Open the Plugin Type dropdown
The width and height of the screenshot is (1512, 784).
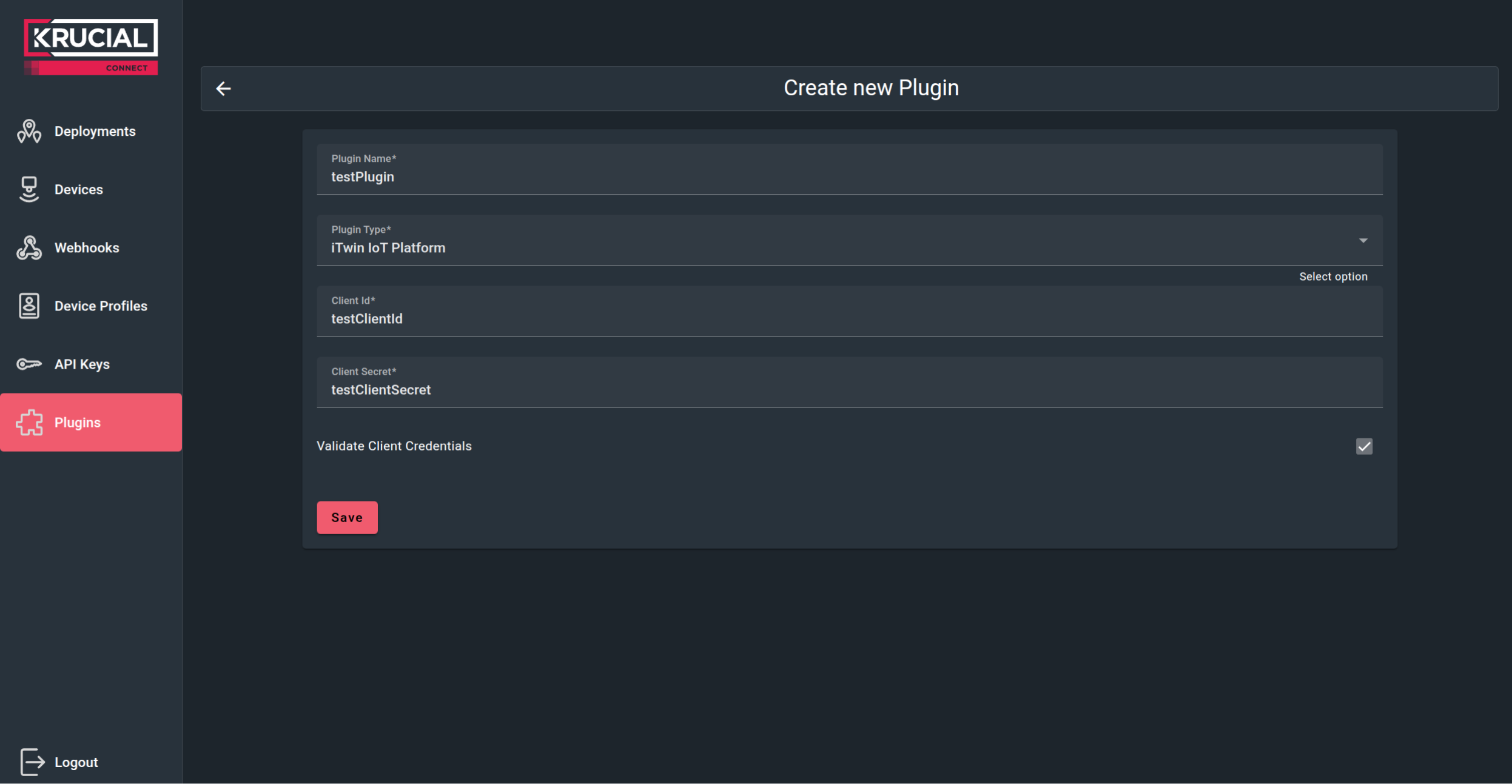849,241
